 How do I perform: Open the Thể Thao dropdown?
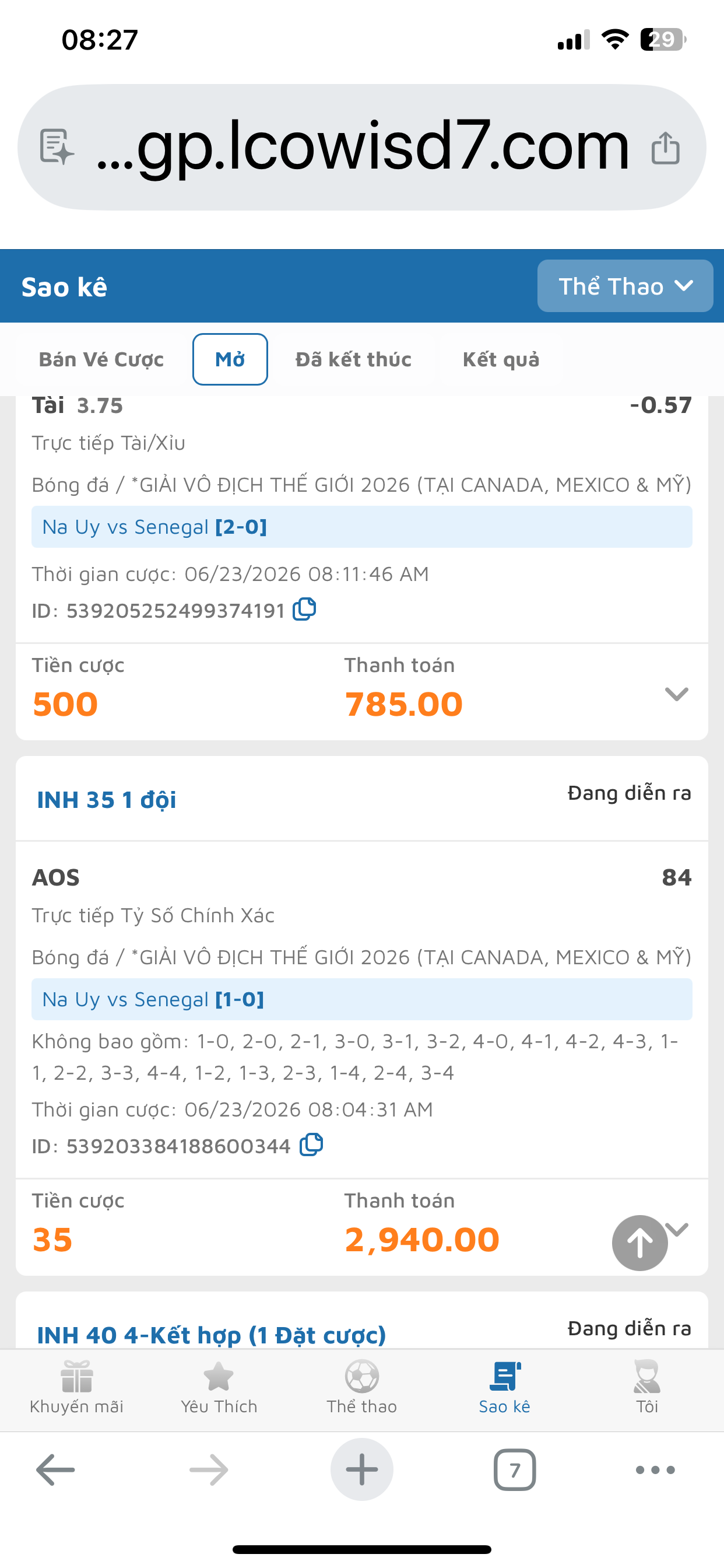coord(625,286)
